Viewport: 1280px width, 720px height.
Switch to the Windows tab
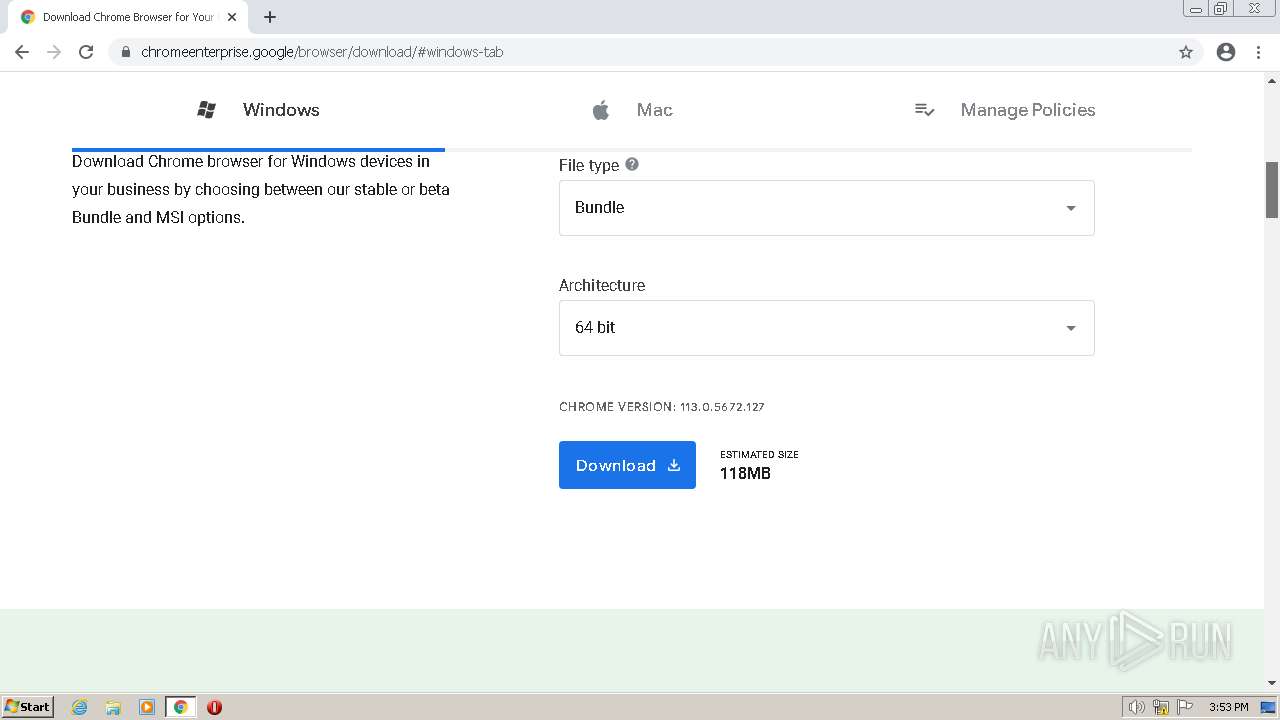[258, 110]
